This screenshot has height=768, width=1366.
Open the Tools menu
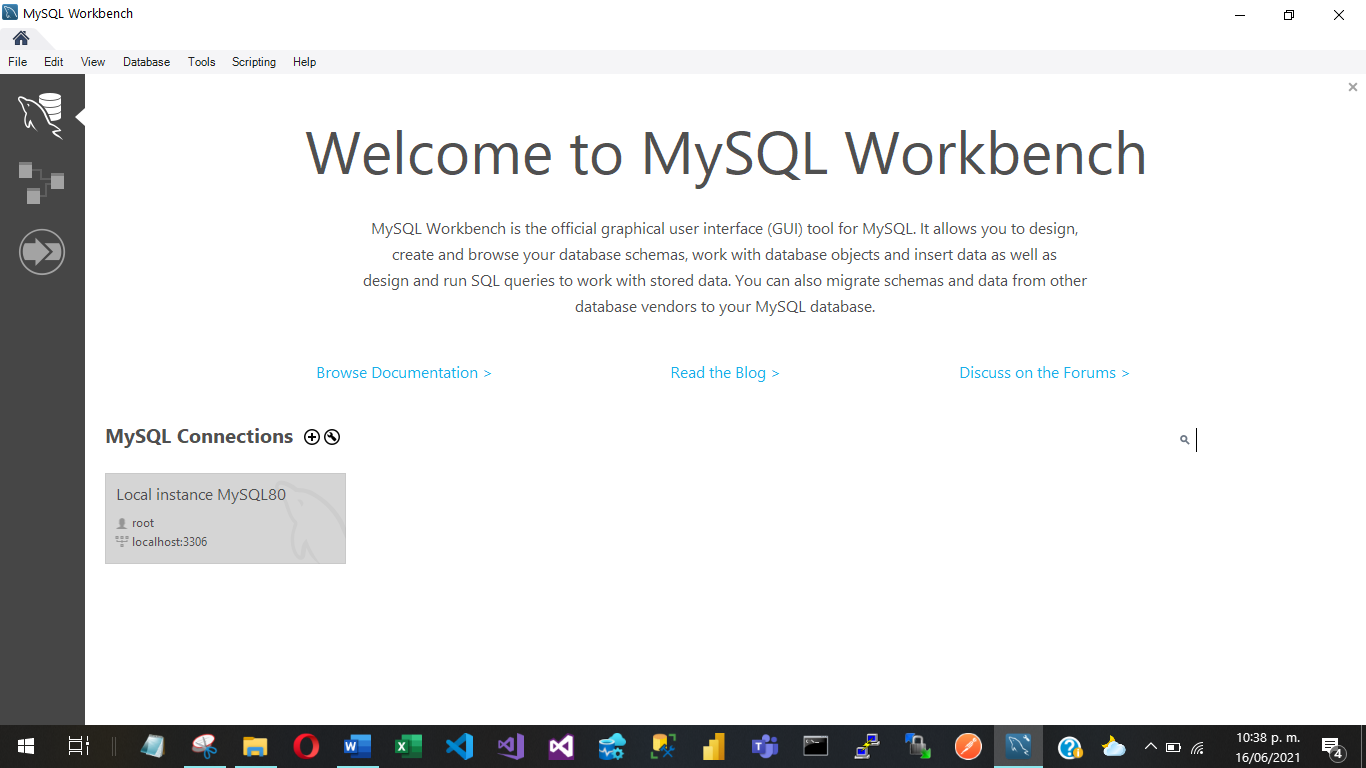201,62
